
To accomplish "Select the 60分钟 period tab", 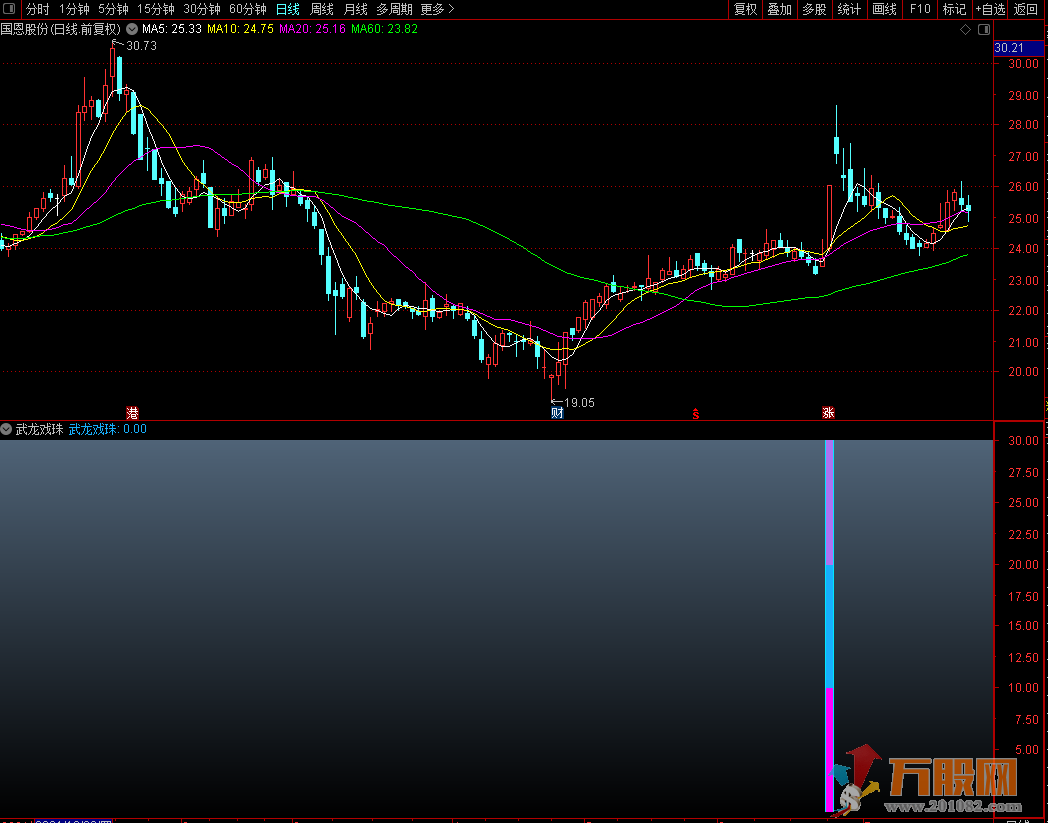I will point(247,9).
